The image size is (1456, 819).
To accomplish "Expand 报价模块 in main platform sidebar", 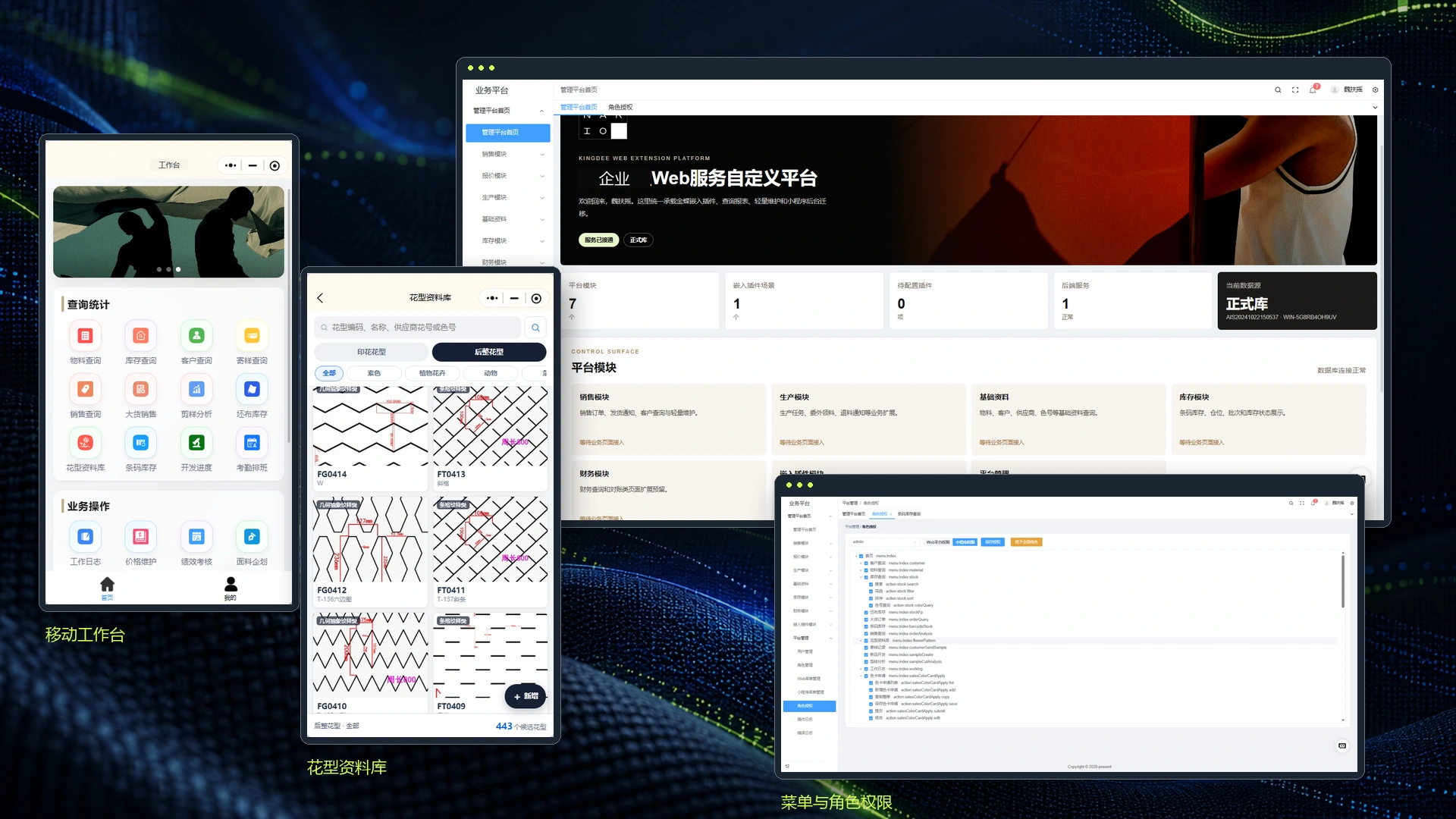I will point(508,176).
